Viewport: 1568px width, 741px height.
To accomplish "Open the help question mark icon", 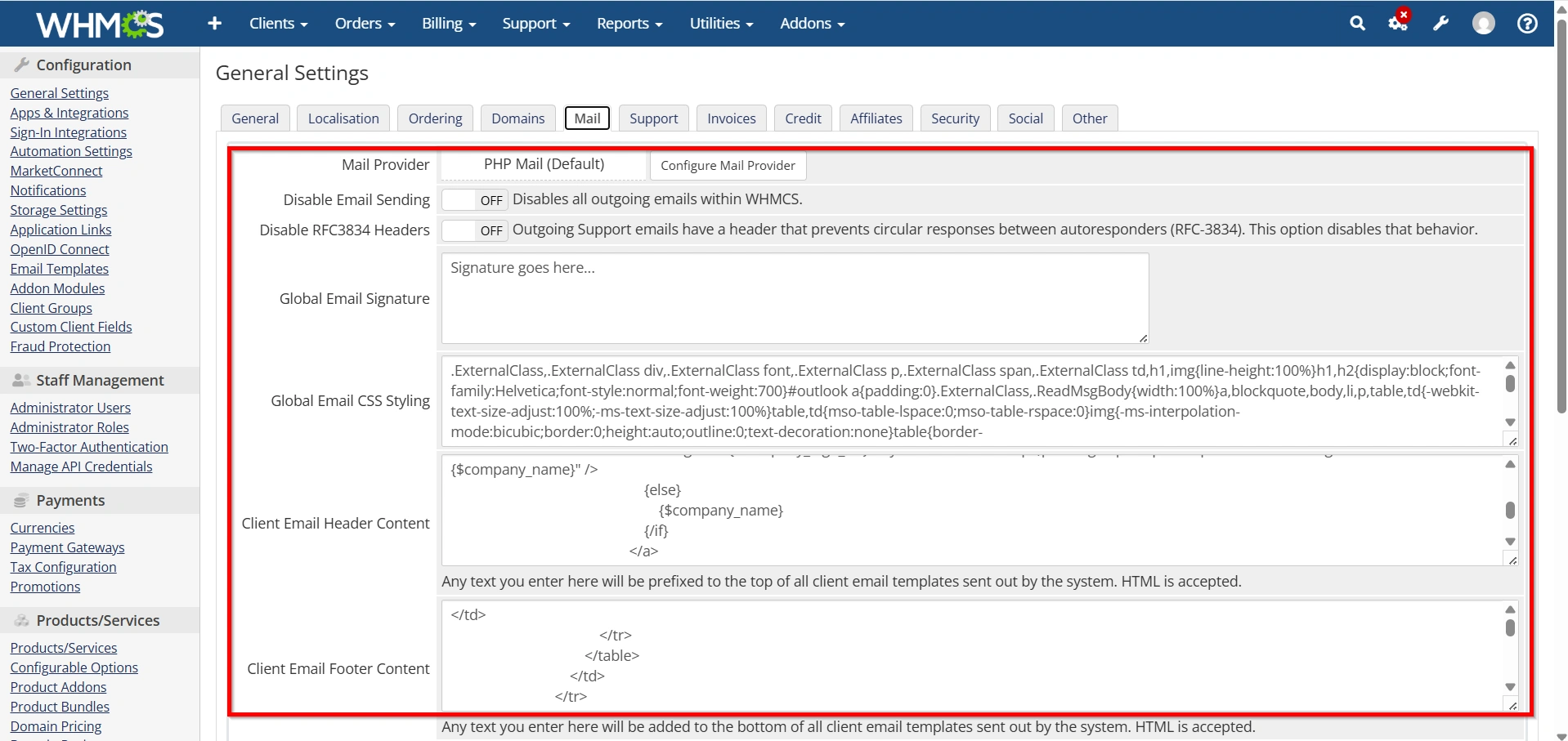I will pyautogui.click(x=1526, y=24).
